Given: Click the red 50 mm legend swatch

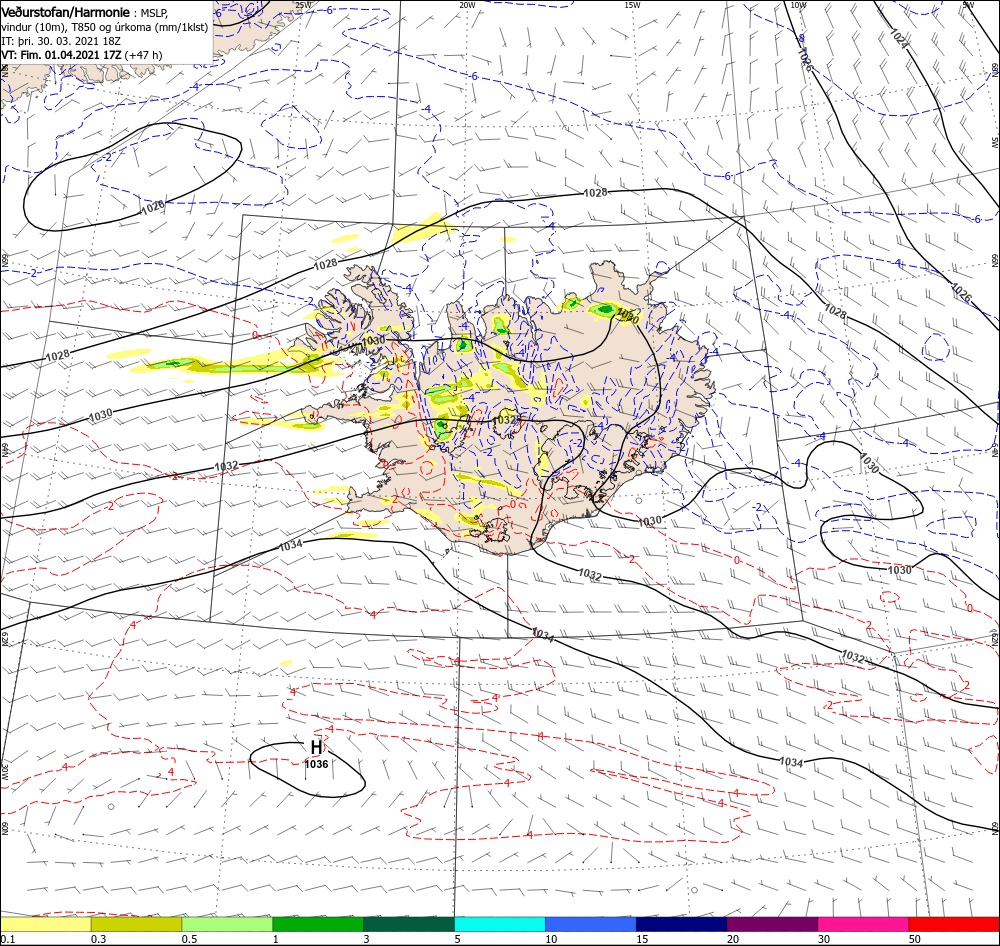Looking at the screenshot, I should (x=954, y=924).
